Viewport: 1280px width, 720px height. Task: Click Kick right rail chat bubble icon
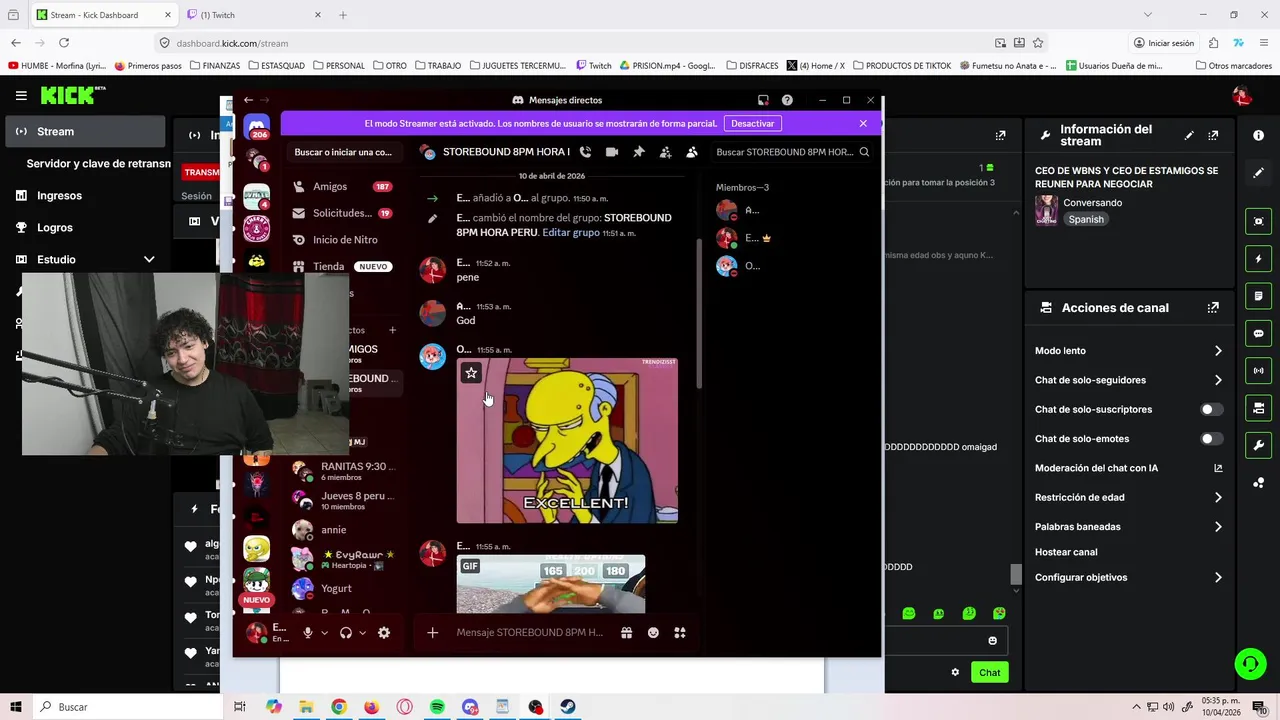pyautogui.click(x=1258, y=334)
